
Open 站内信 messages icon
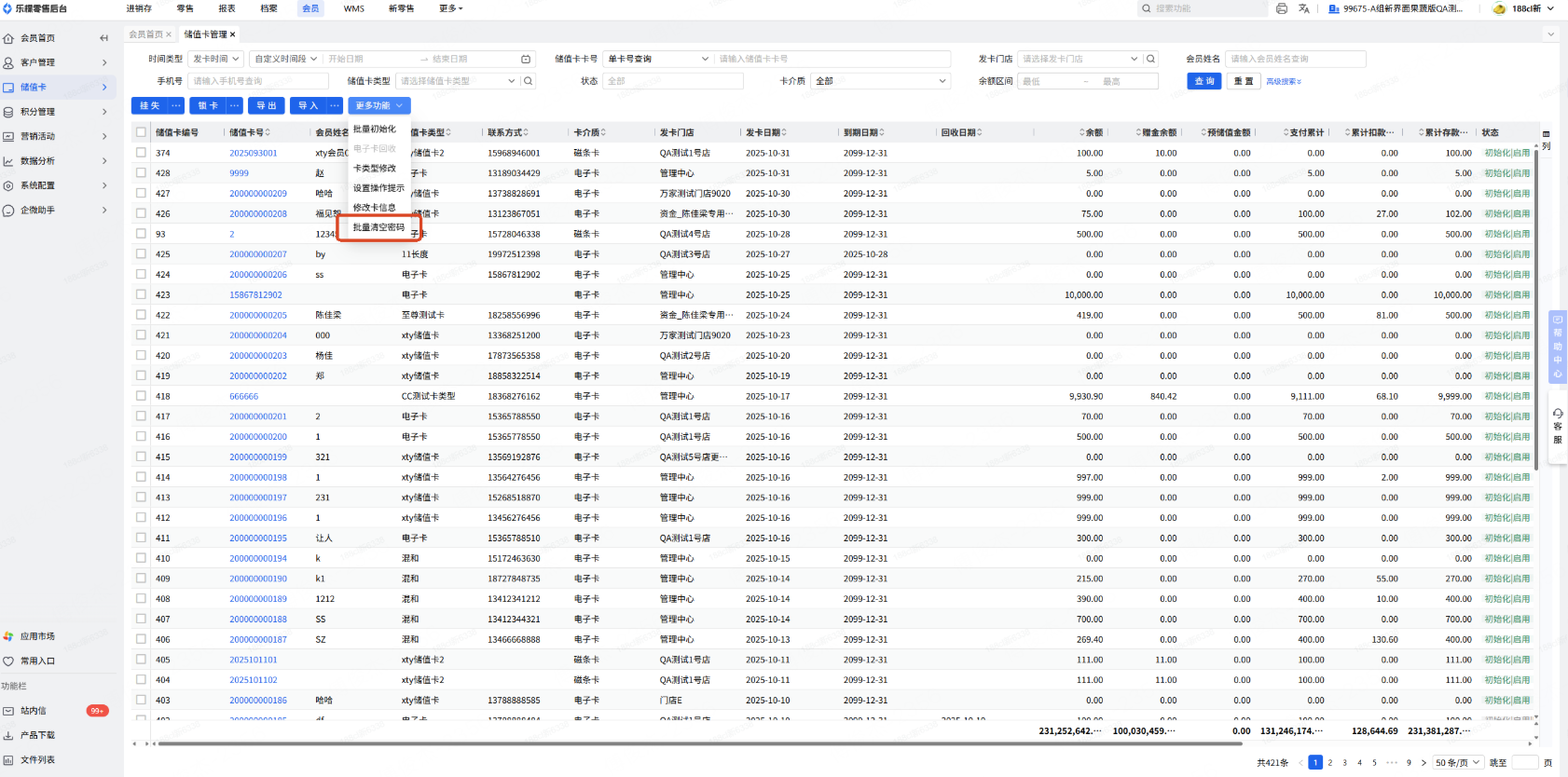(x=8, y=711)
